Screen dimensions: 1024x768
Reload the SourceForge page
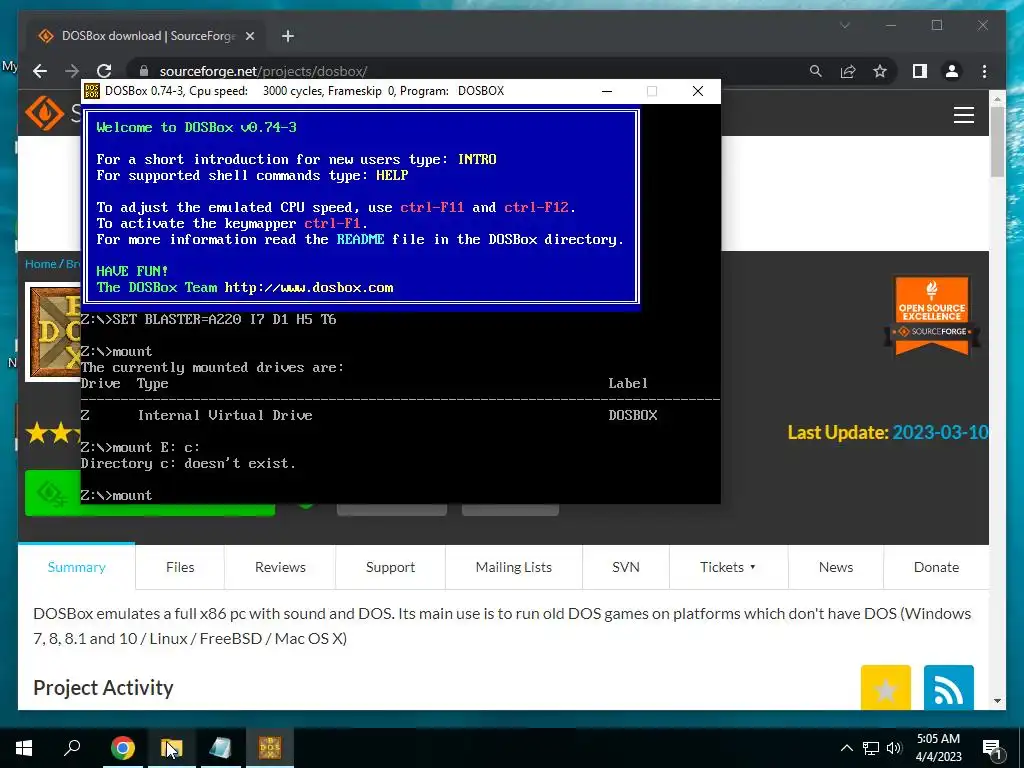click(x=104, y=71)
